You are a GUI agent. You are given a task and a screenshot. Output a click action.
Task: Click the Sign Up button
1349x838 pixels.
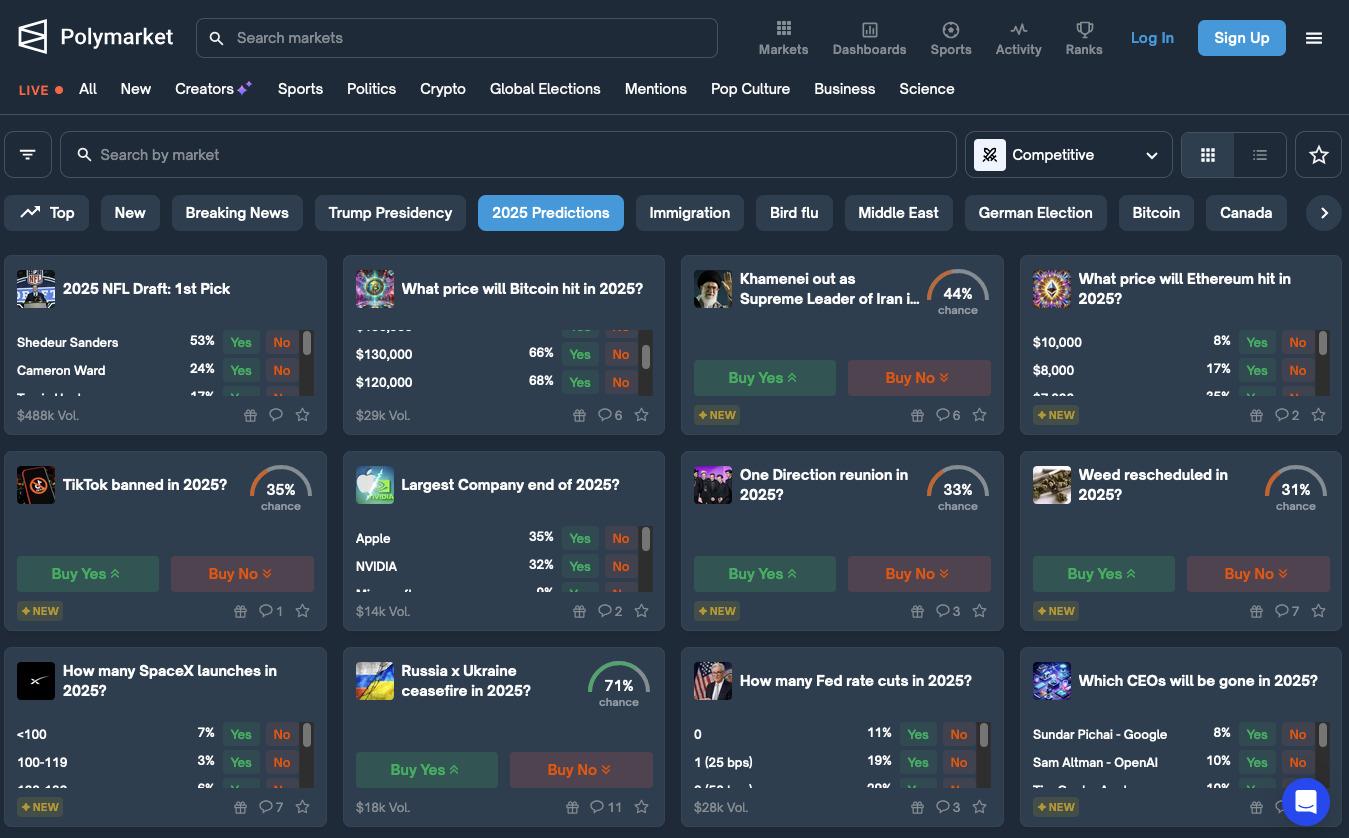pyautogui.click(x=1241, y=38)
